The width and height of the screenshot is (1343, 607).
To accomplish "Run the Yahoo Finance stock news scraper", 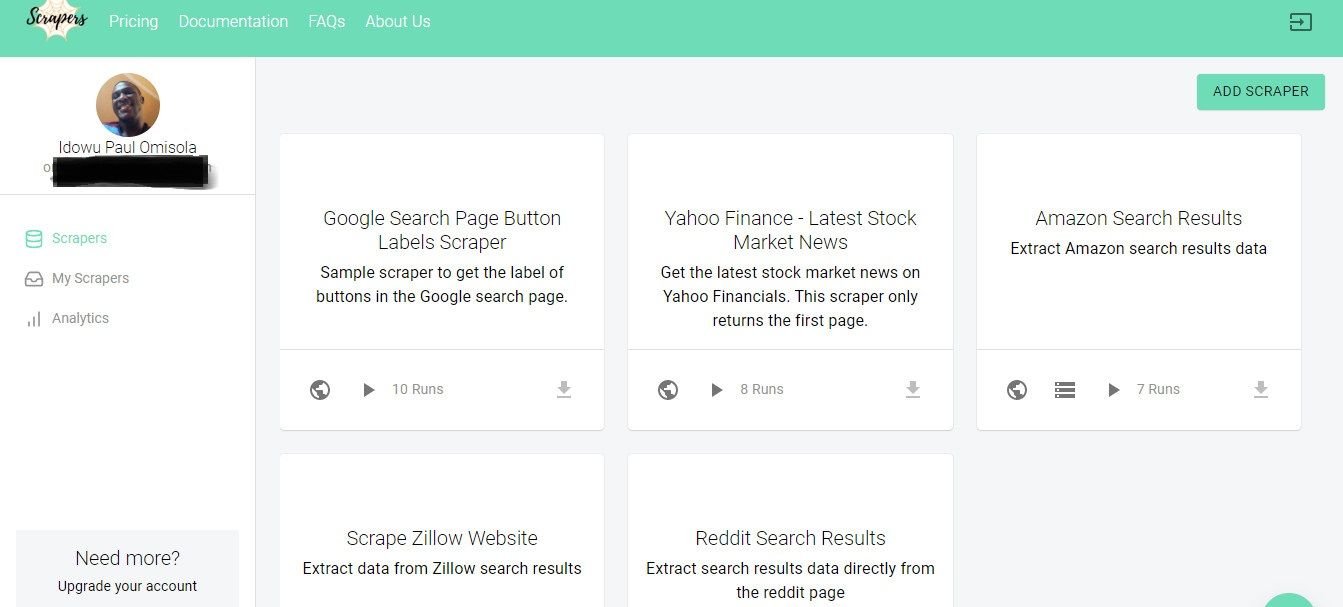I will point(717,390).
